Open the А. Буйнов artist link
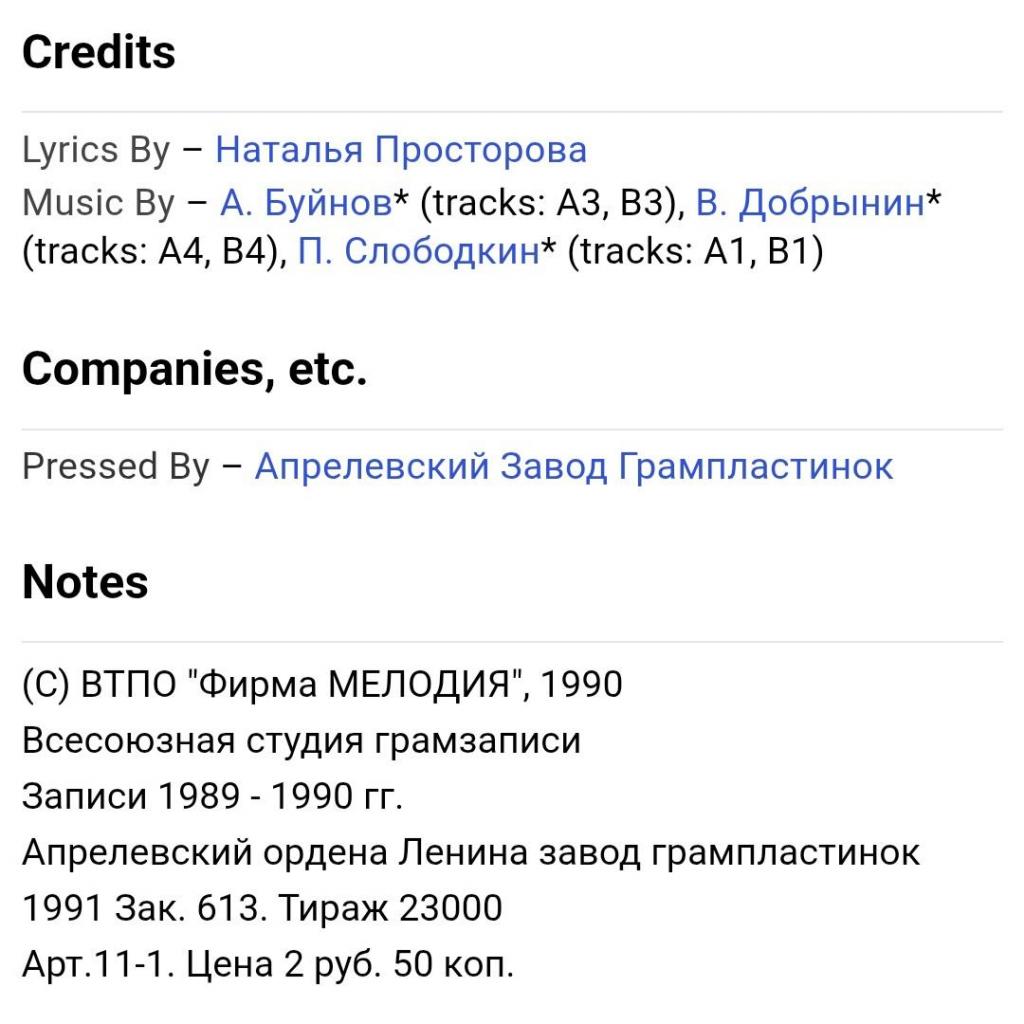The width and height of the screenshot is (1024, 1024). (x=305, y=203)
